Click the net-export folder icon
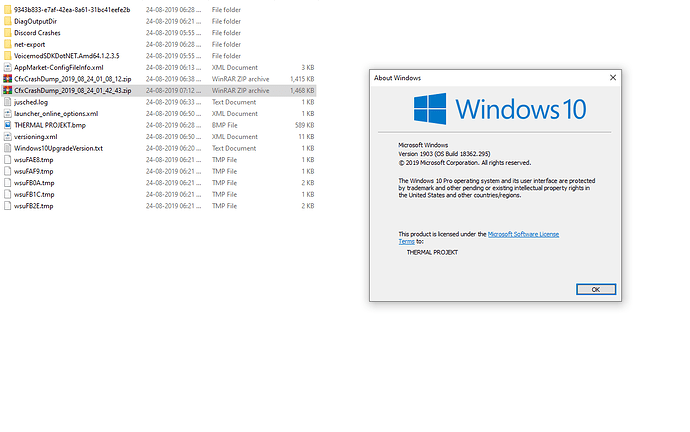This screenshot has width=690, height=432. pos(6,44)
